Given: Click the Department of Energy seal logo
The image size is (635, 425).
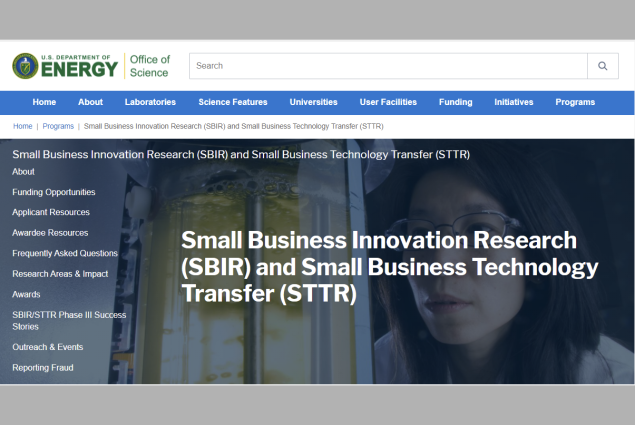Looking at the screenshot, I should tap(25, 66).
